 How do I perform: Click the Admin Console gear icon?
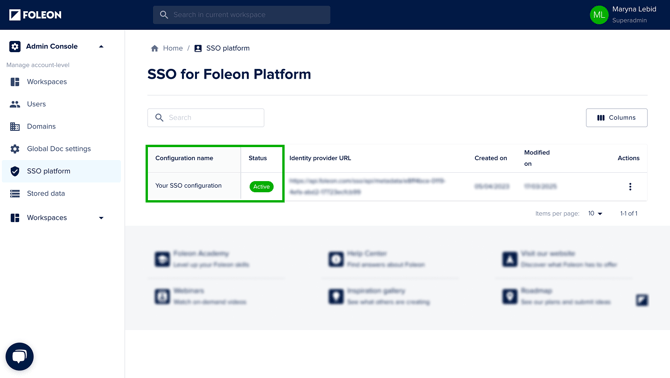15,46
